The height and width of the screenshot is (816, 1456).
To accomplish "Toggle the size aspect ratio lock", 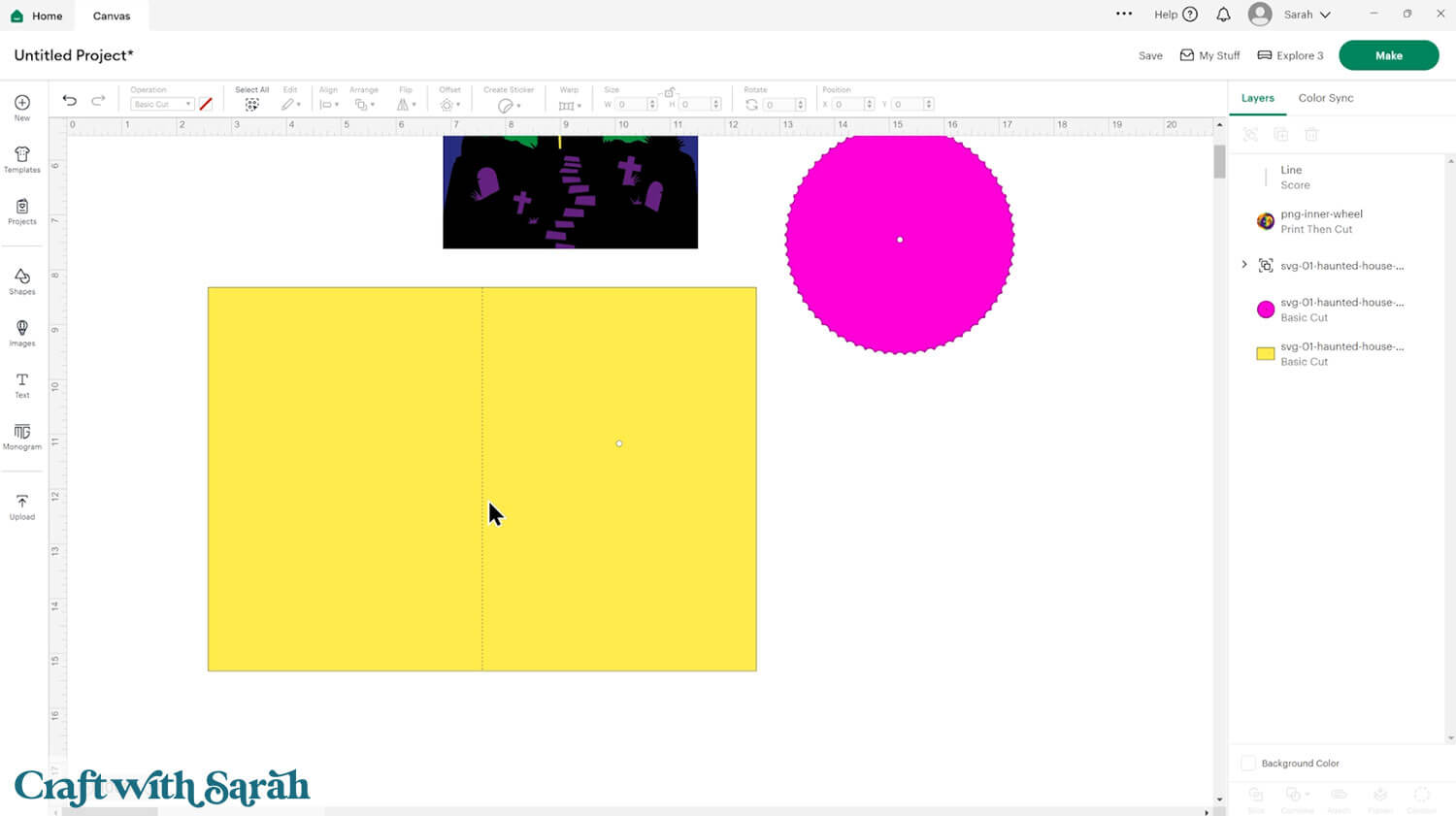I will click(669, 92).
